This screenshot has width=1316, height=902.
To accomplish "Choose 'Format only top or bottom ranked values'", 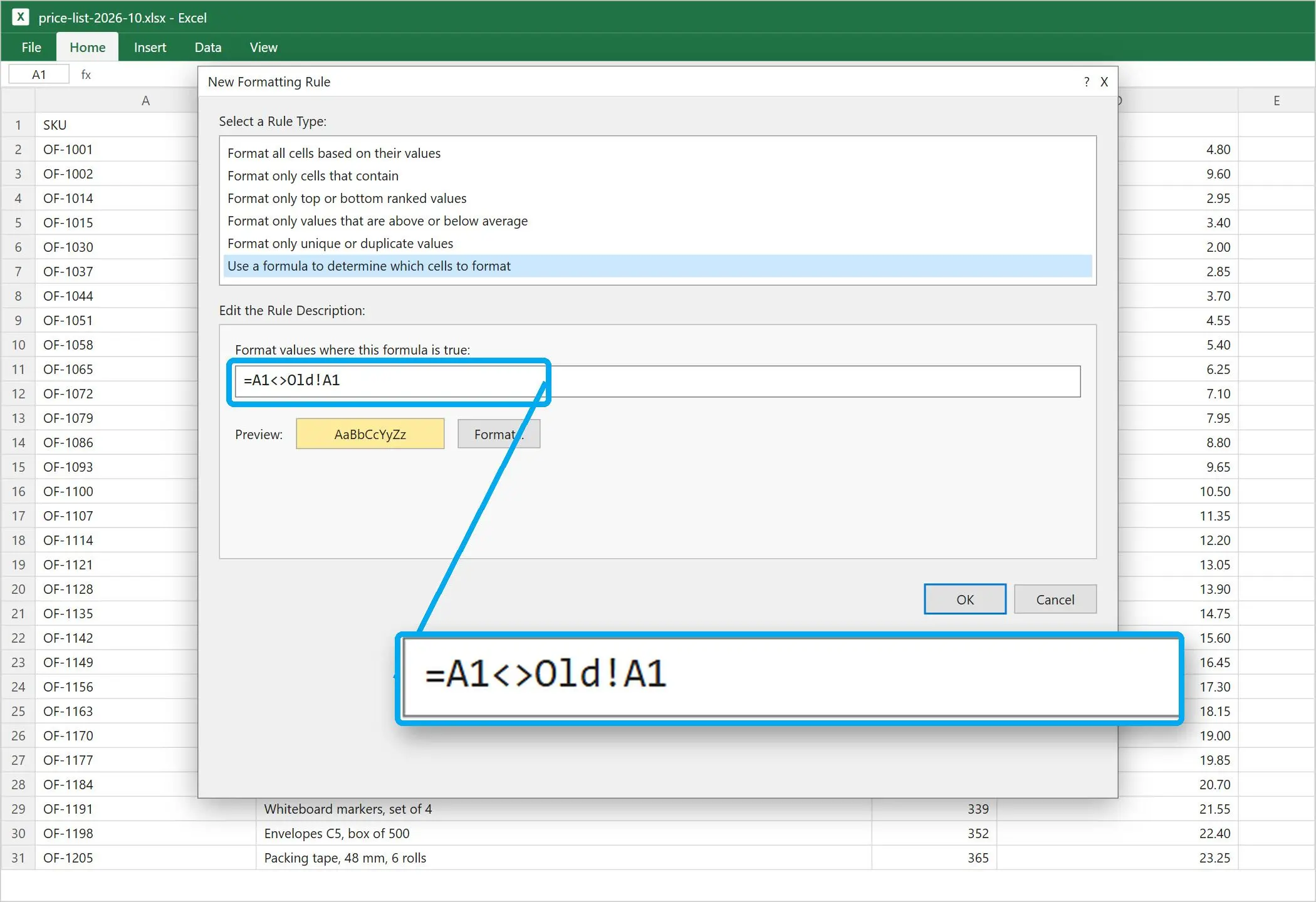I will [x=658, y=199].
